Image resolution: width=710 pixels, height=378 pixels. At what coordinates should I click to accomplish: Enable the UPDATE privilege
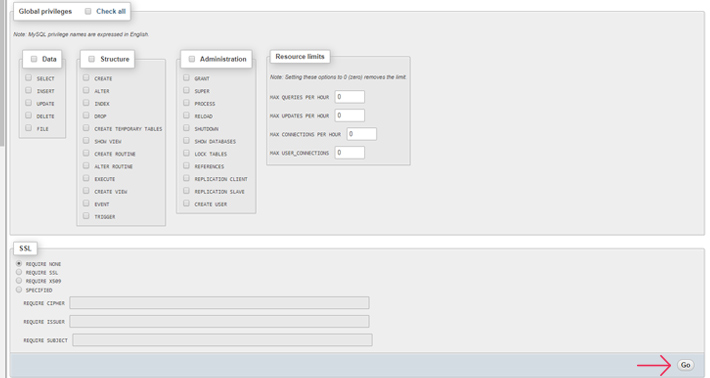point(29,103)
